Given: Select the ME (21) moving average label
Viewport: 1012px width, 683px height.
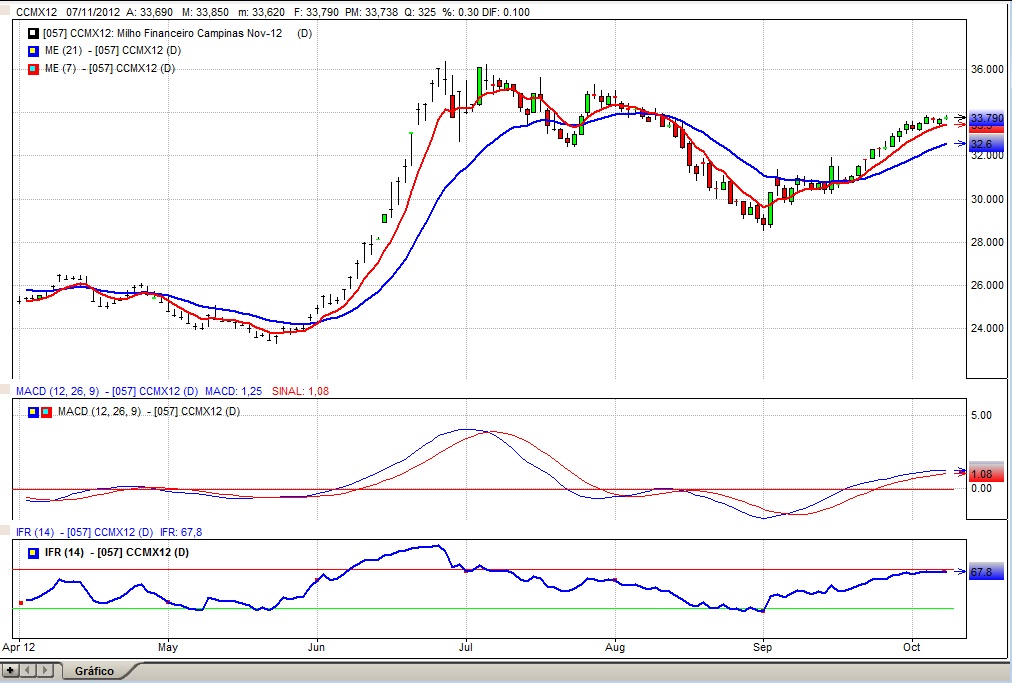Looking at the screenshot, I should (116, 51).
